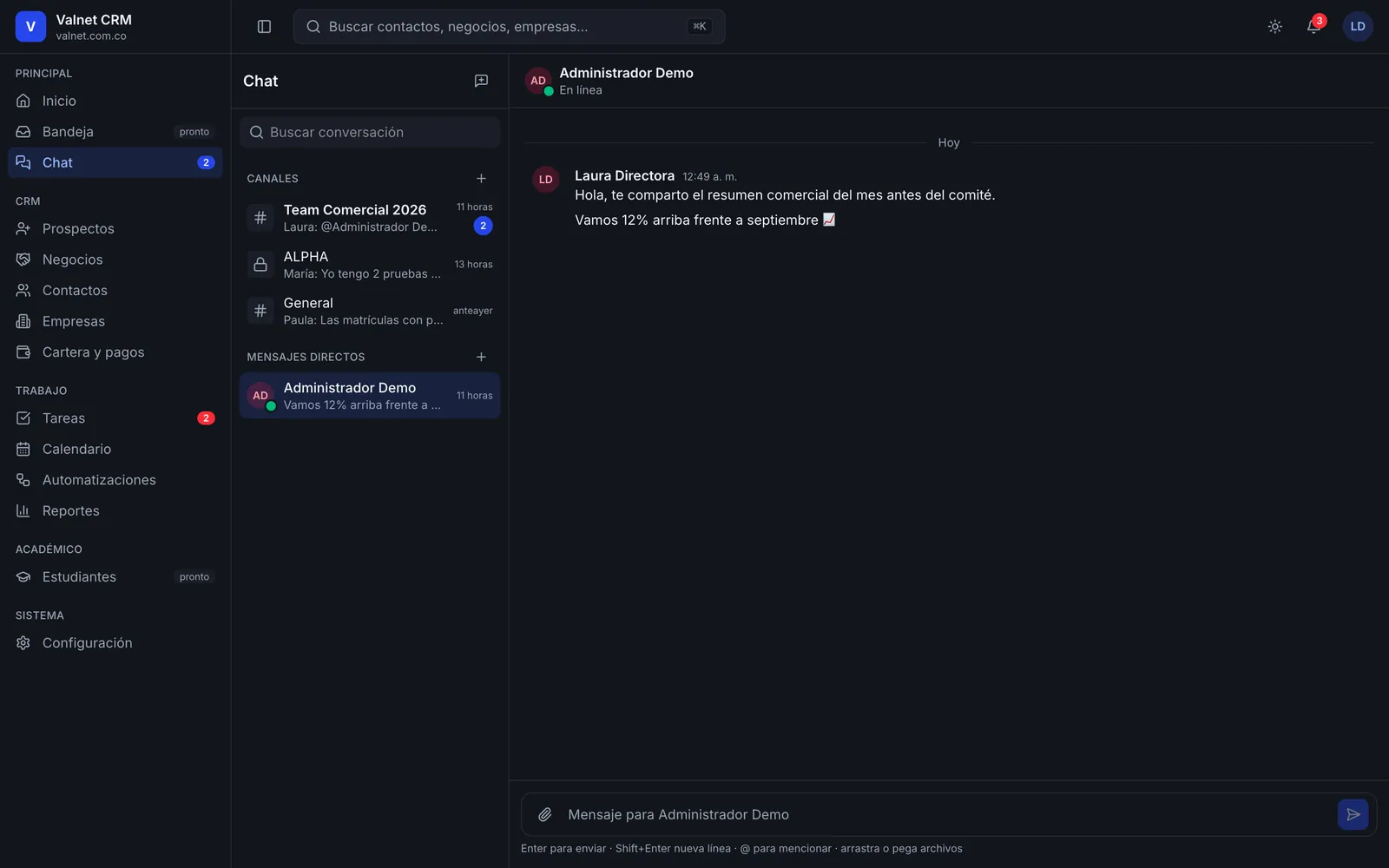1389x868 pixels.
Task: Start a new chat with compose icon
Action: 481,81
